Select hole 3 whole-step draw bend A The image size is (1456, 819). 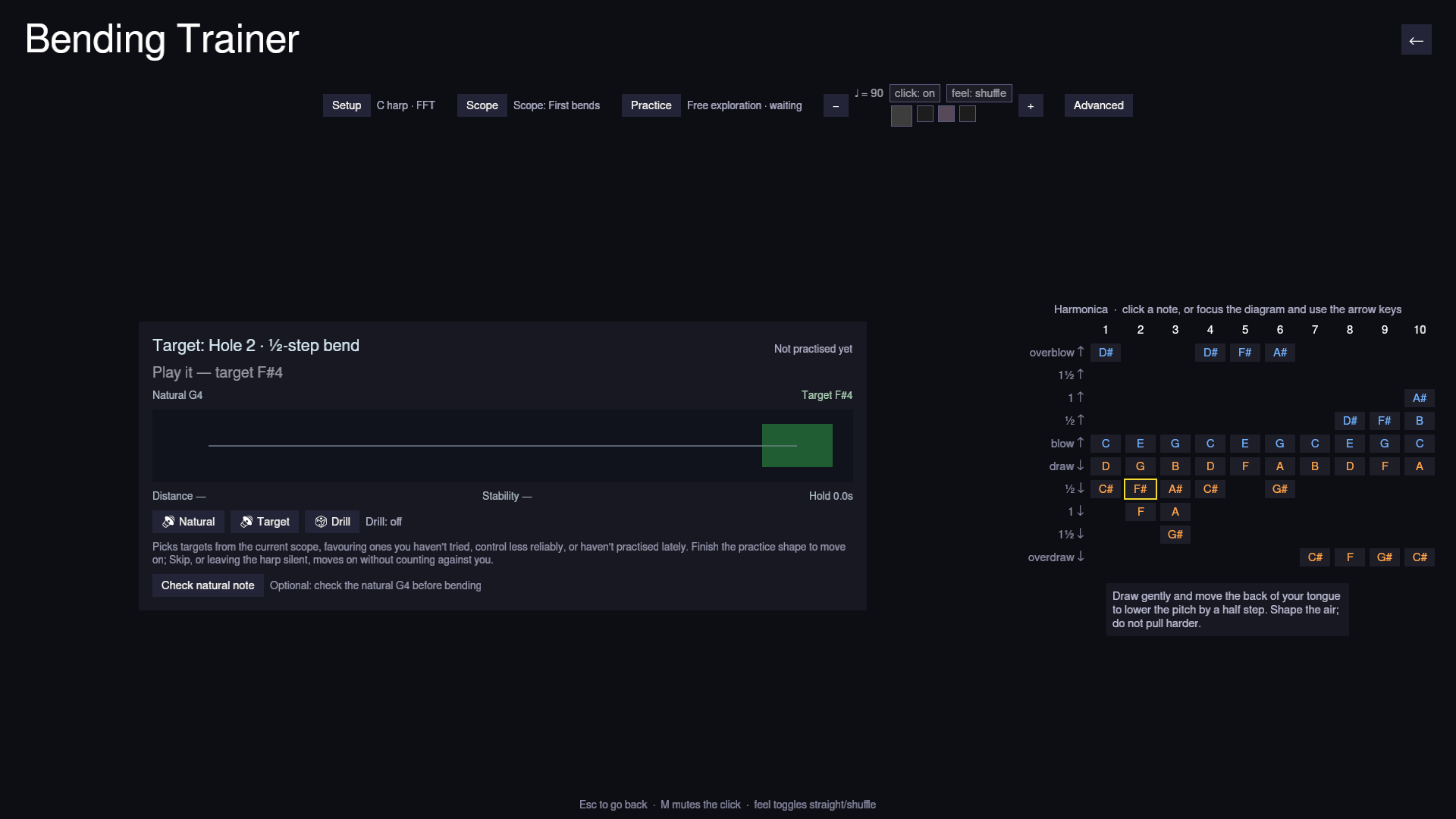(1175, 512)
